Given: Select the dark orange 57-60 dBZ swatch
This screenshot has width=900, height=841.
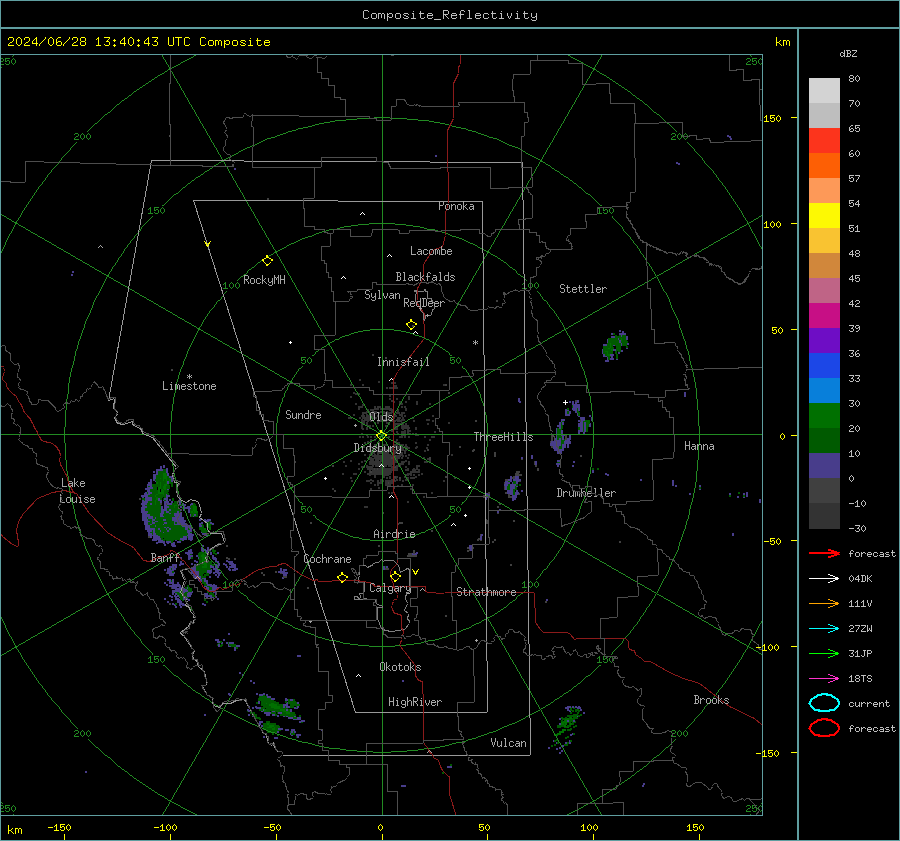Looking at the screenshot, I should pos(824,166).
